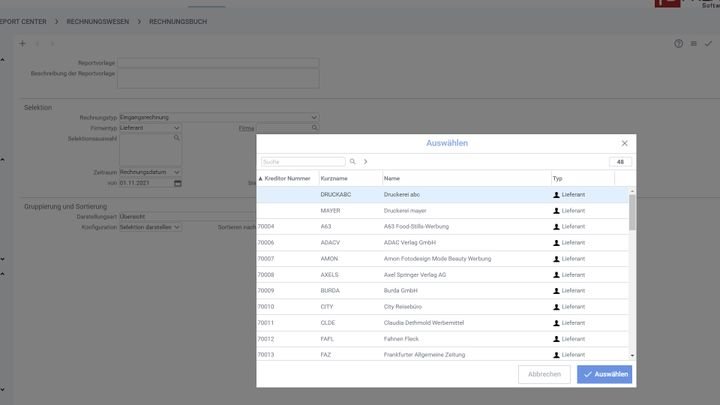Close the Auswählen dialog with X
The image size is (720, 405).
click(625, 143)
